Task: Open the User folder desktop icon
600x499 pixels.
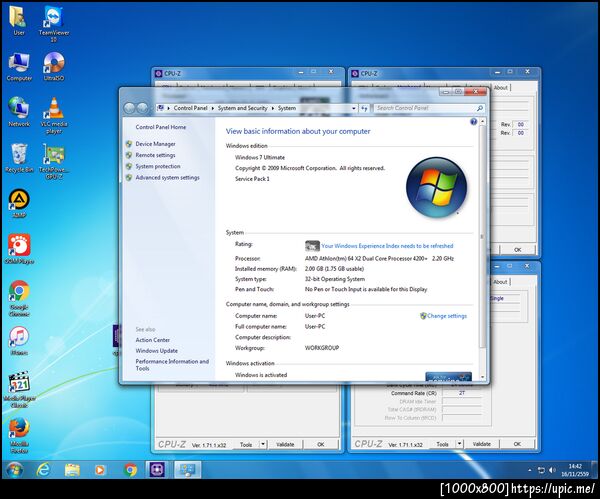Action: (18, 21)
